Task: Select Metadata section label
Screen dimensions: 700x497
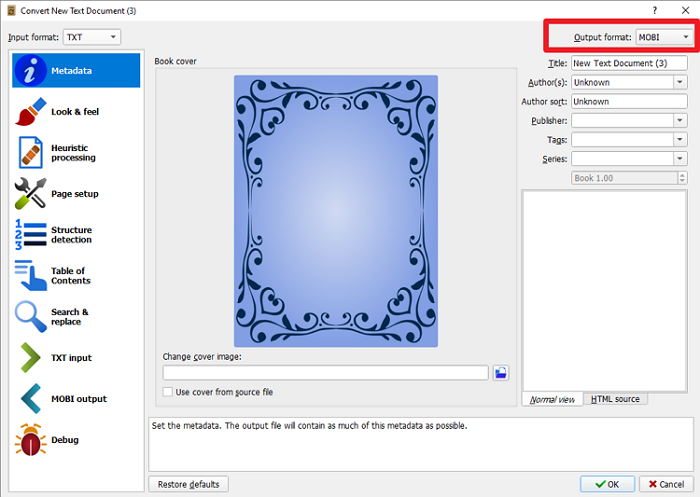Action: [71, 71]
